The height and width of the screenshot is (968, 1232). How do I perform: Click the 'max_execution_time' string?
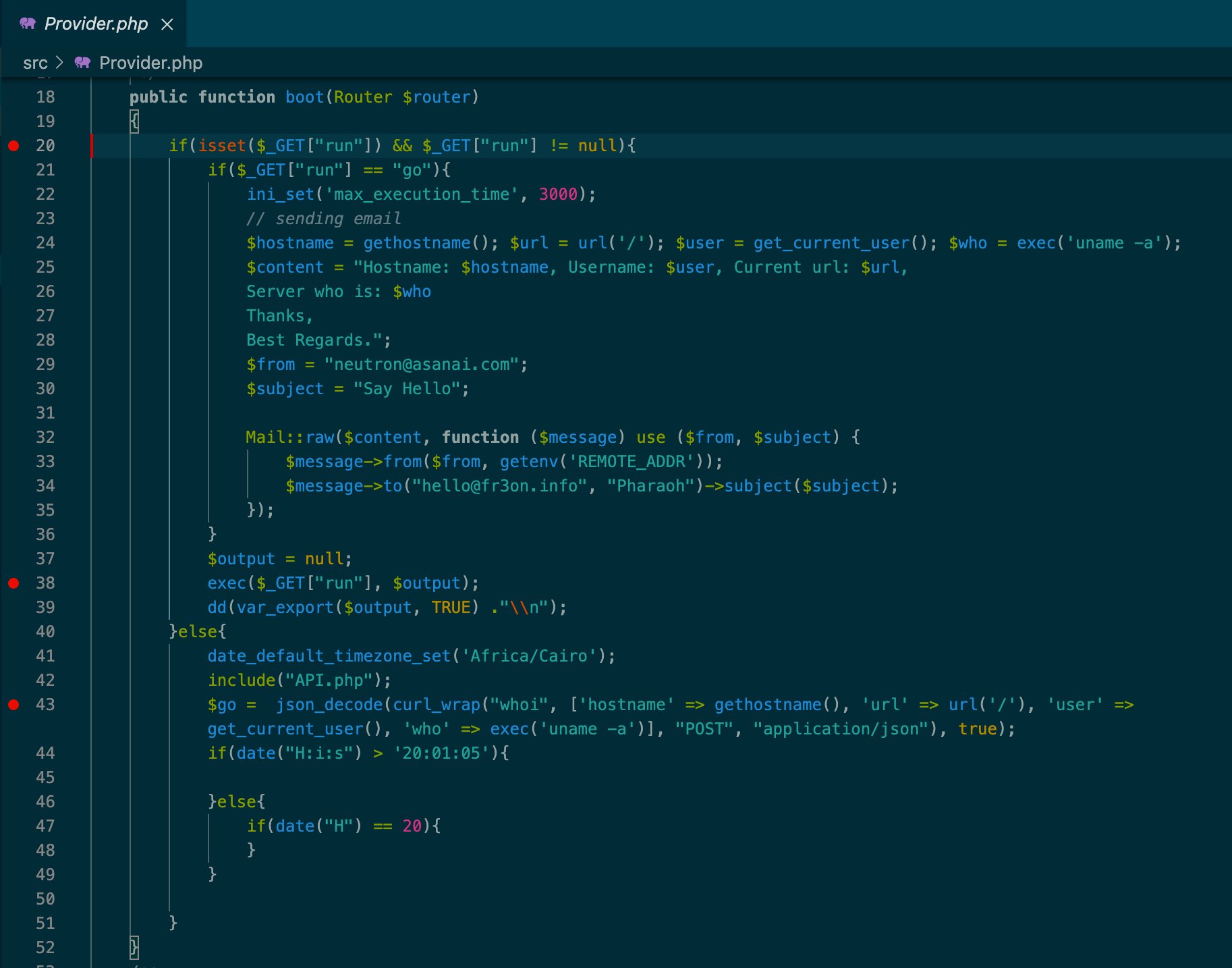pos(422,194)
